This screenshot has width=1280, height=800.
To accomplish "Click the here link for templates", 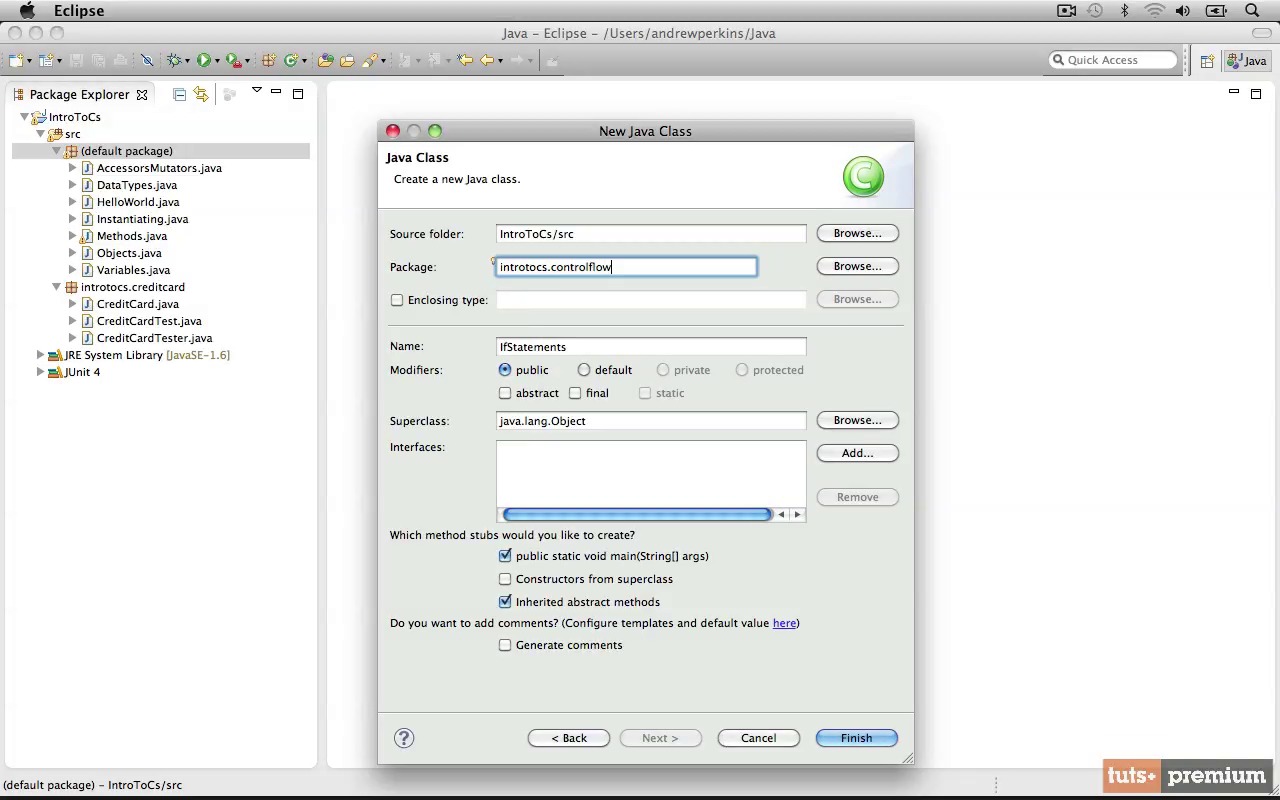I will click(x=784, y=623).
